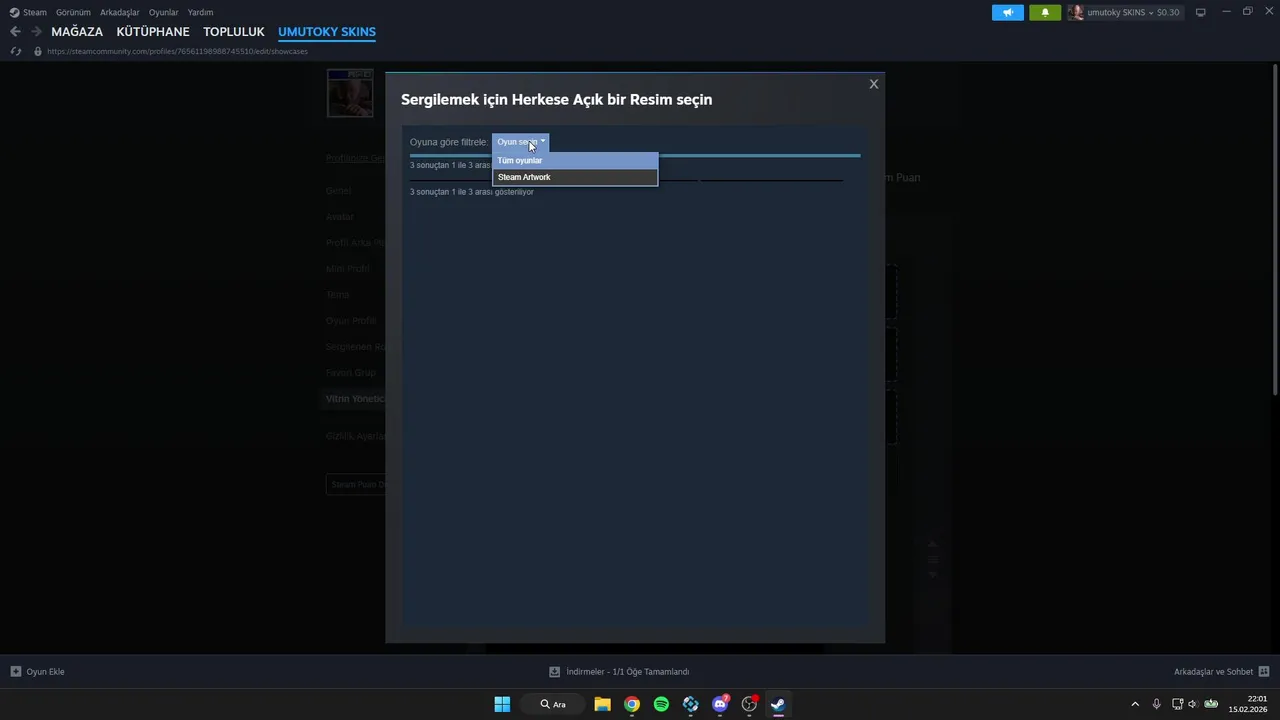Go to the TOPLULUK tab
This screenshot has width=1280, height=720.
click(234, 32)
